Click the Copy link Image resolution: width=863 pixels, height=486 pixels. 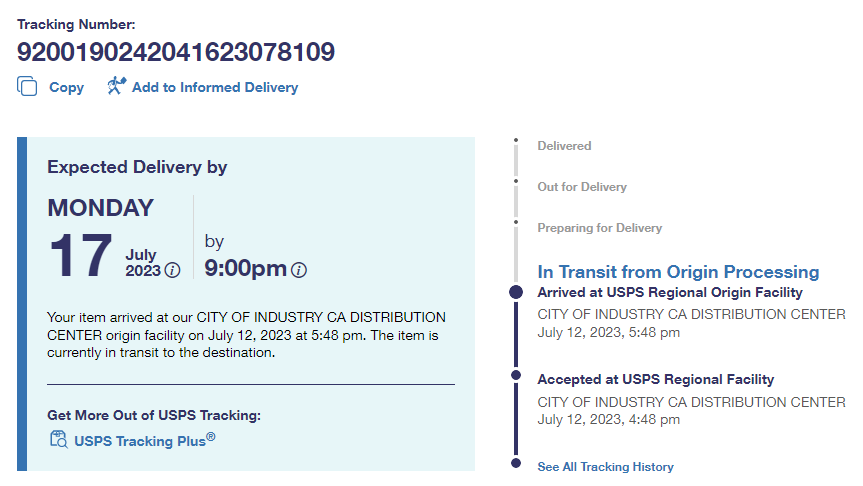pos(66,87)
